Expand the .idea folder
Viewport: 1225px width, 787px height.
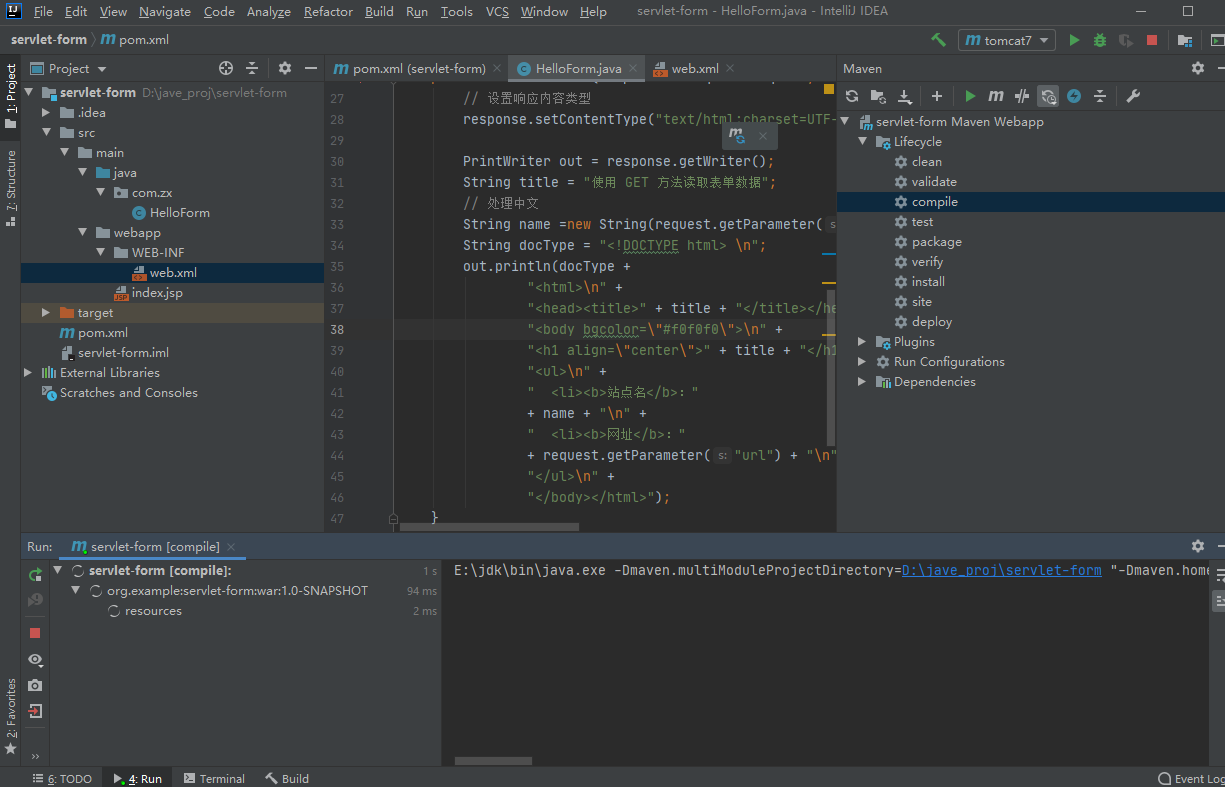pyautogui.click(x=46, y=112)
